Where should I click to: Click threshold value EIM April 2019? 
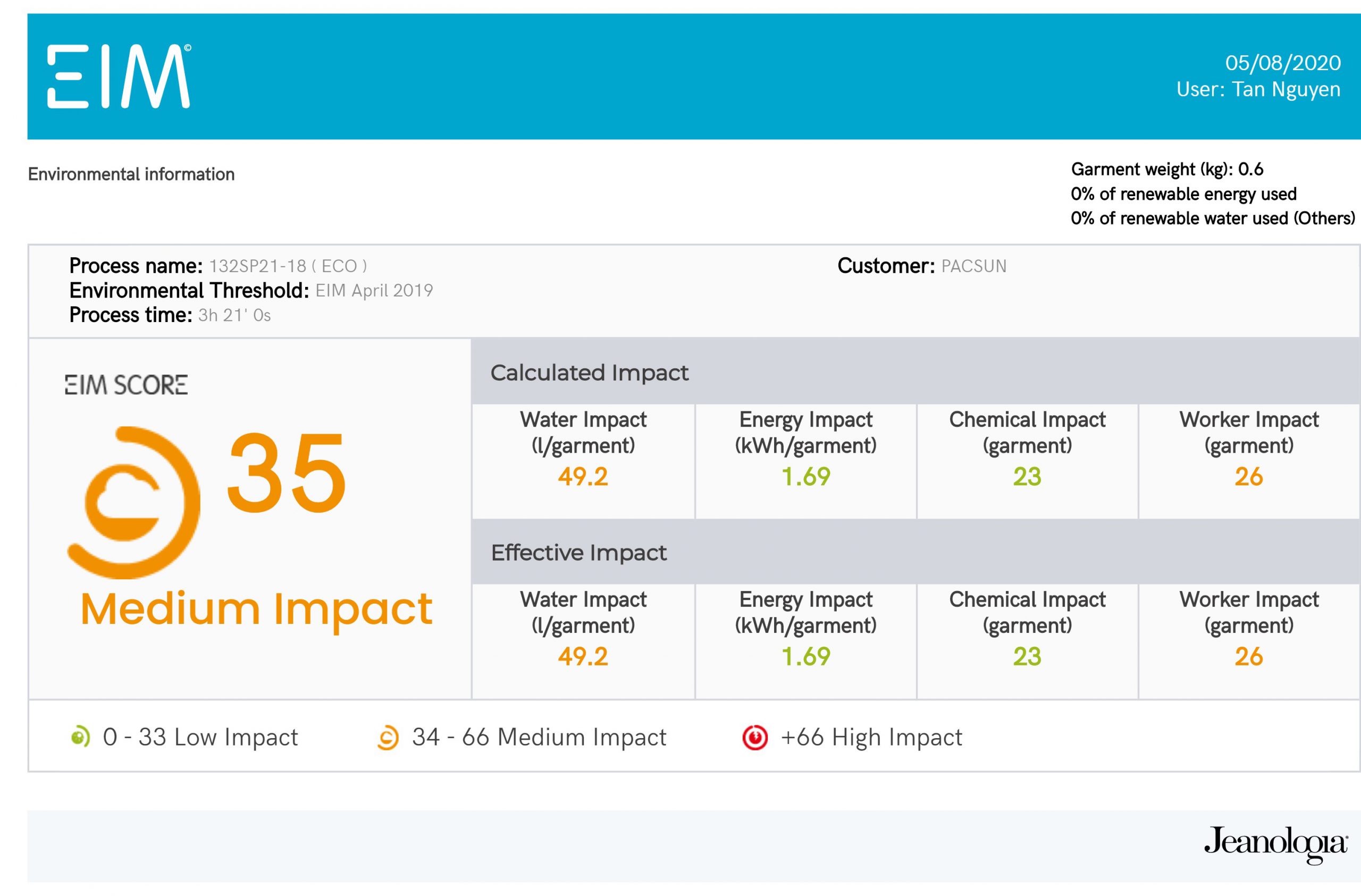tap(374, 291)
